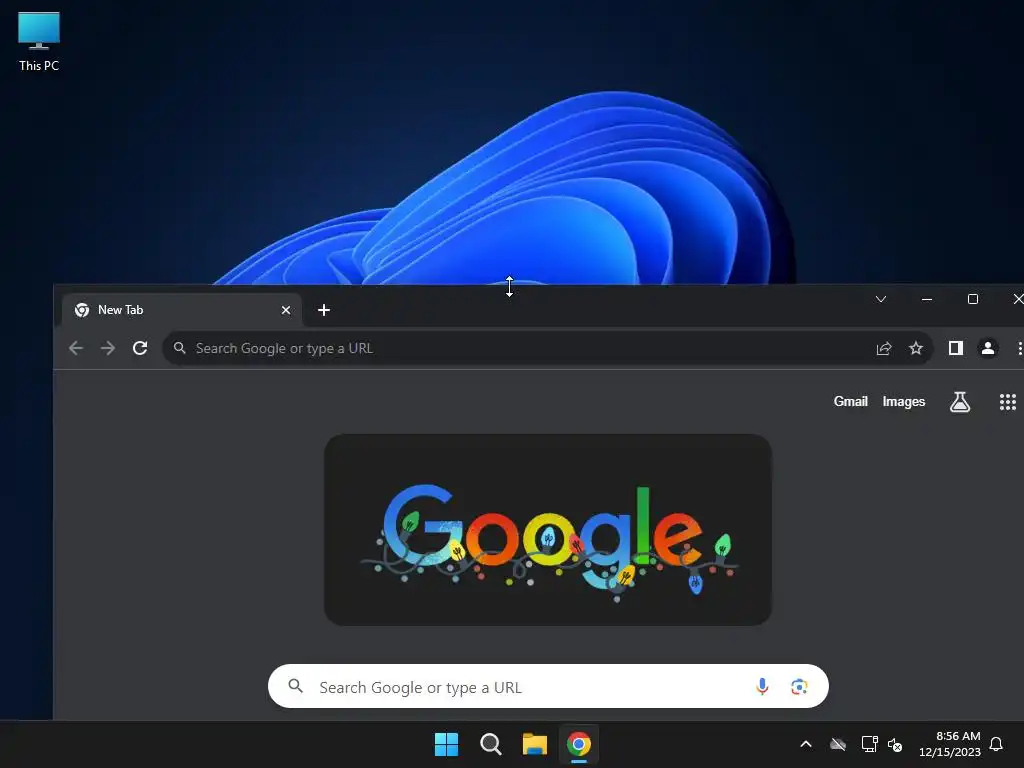Open the Images link
Screen dimensions: 1024x768
tap(904, 402)
